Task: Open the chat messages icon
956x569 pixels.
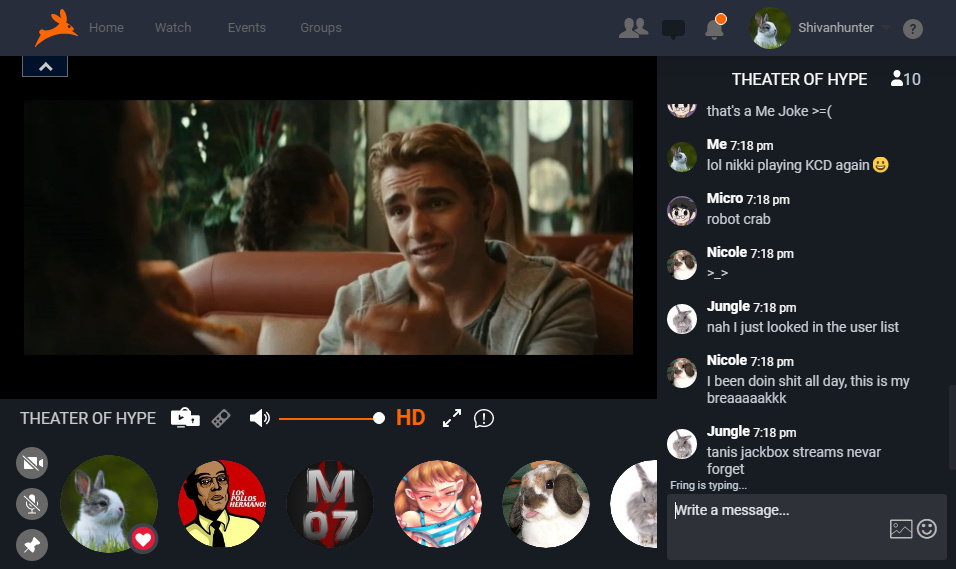Action: 673,29
